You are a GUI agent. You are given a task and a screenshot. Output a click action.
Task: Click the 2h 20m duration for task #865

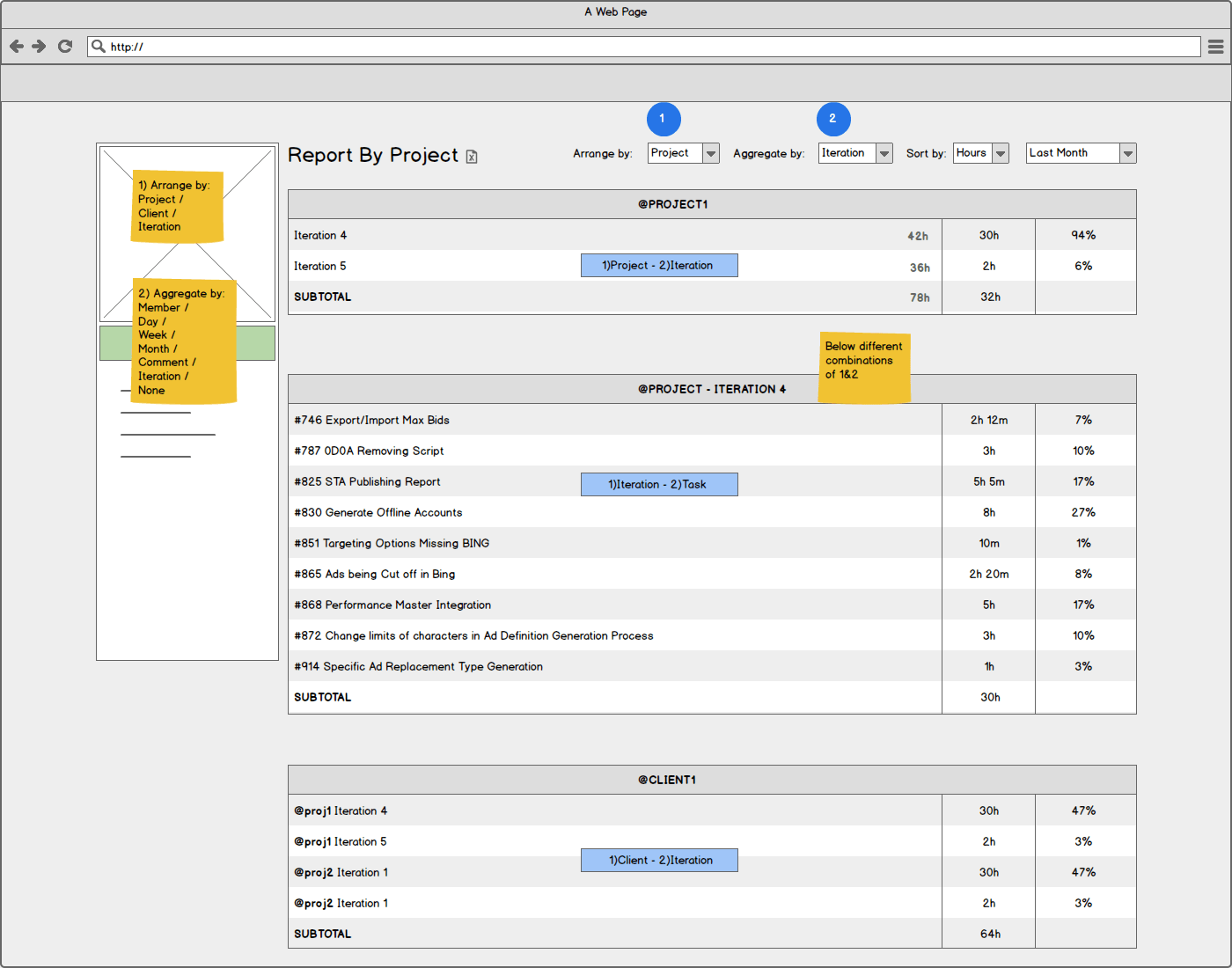[x=989, y=574]
